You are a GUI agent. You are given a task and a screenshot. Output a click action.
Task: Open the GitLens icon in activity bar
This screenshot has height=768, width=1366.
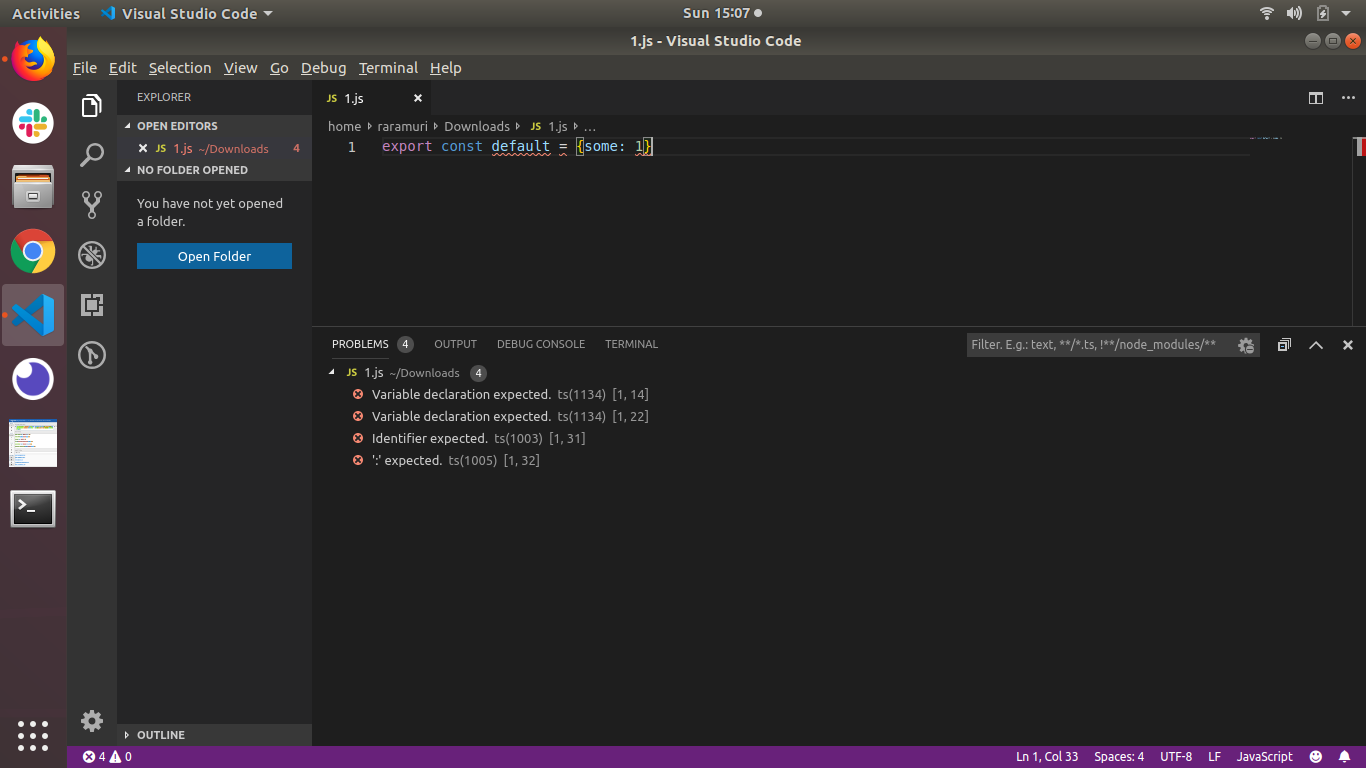tap(92, 355)
